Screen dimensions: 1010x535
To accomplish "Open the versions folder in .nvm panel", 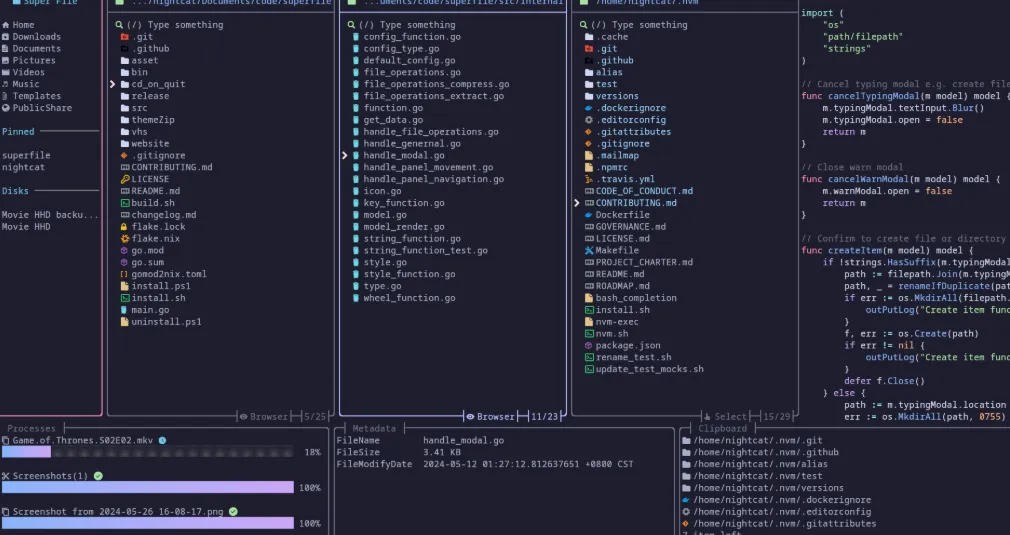I will [x=617, y=96].
